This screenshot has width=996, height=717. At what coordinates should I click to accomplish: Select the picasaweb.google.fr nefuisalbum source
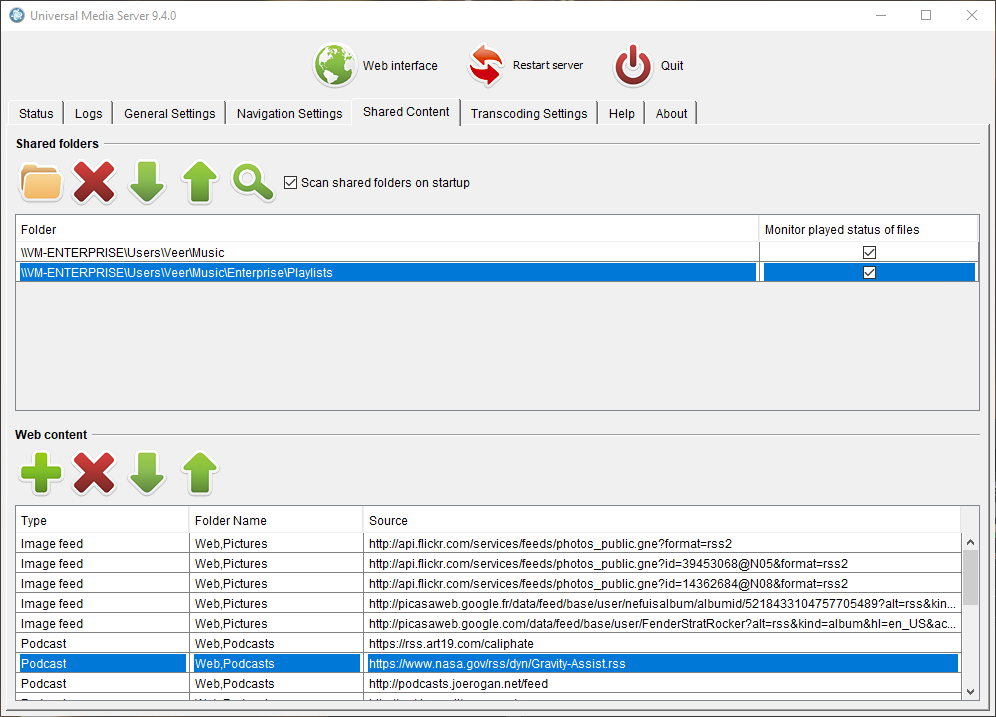tap(662, 603)
